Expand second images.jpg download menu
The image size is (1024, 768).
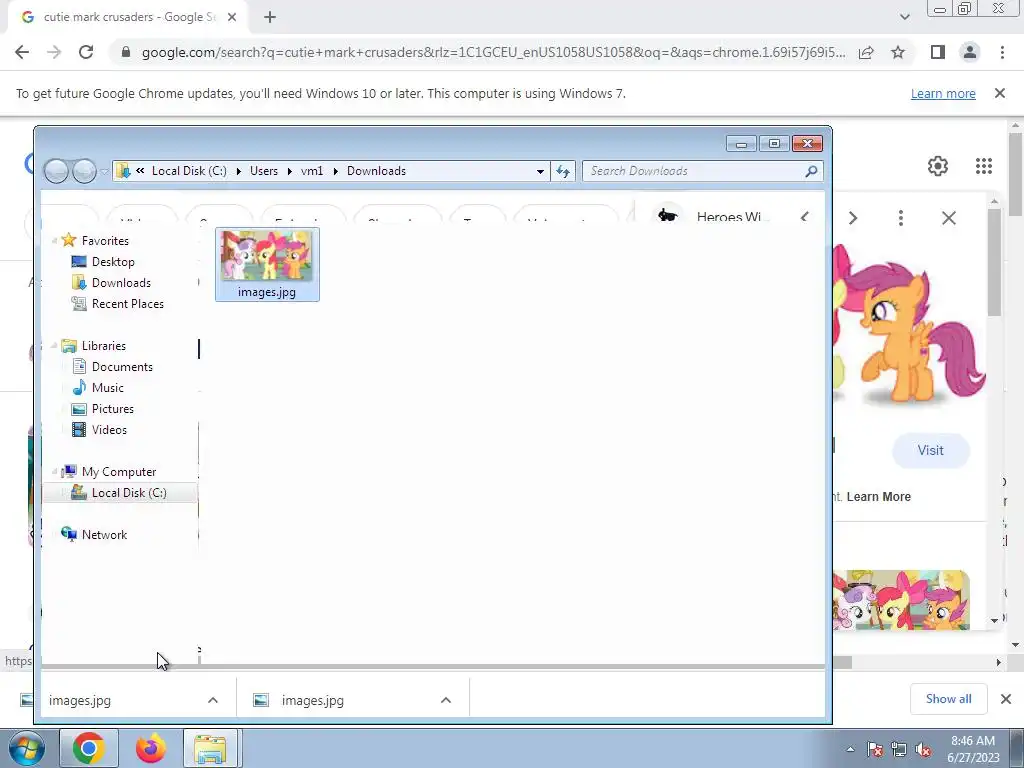coord(446,700)
